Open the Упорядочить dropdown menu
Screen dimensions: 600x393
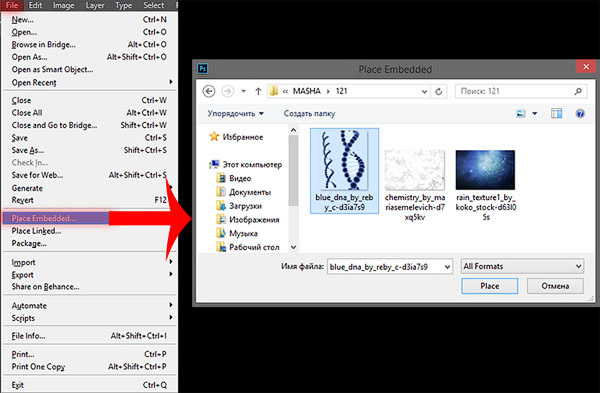(236, 113)
